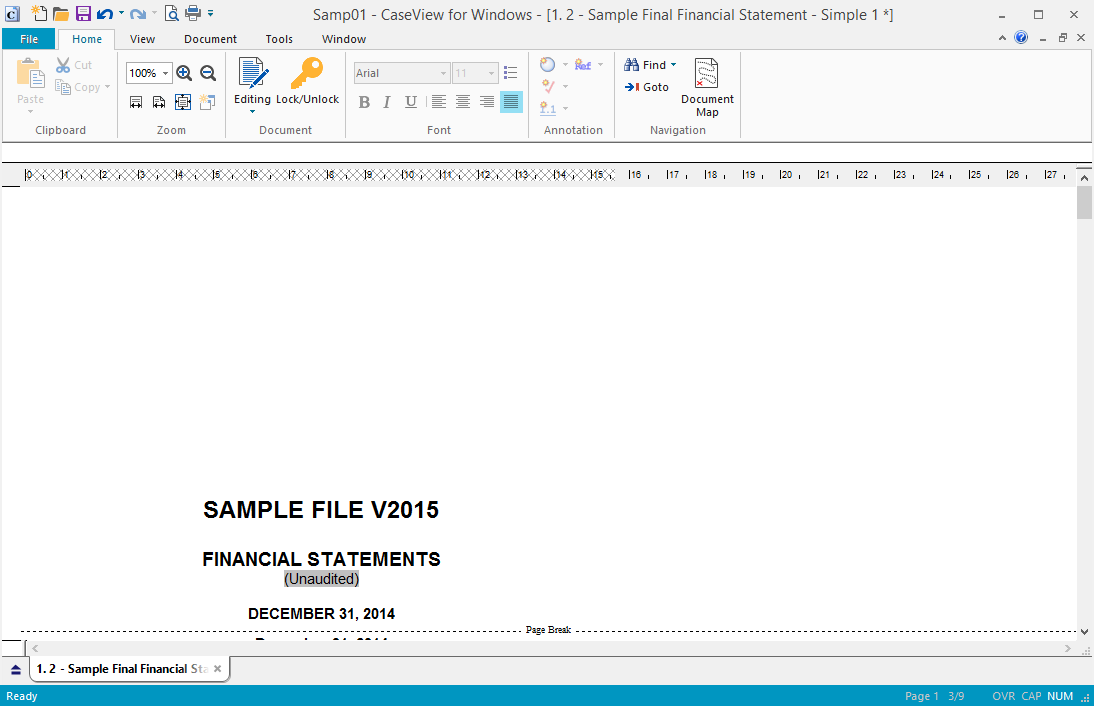Screen dimensions: 1094x706
Task: Open the Tools ribbon tab
Action: (x=279, y=39)
